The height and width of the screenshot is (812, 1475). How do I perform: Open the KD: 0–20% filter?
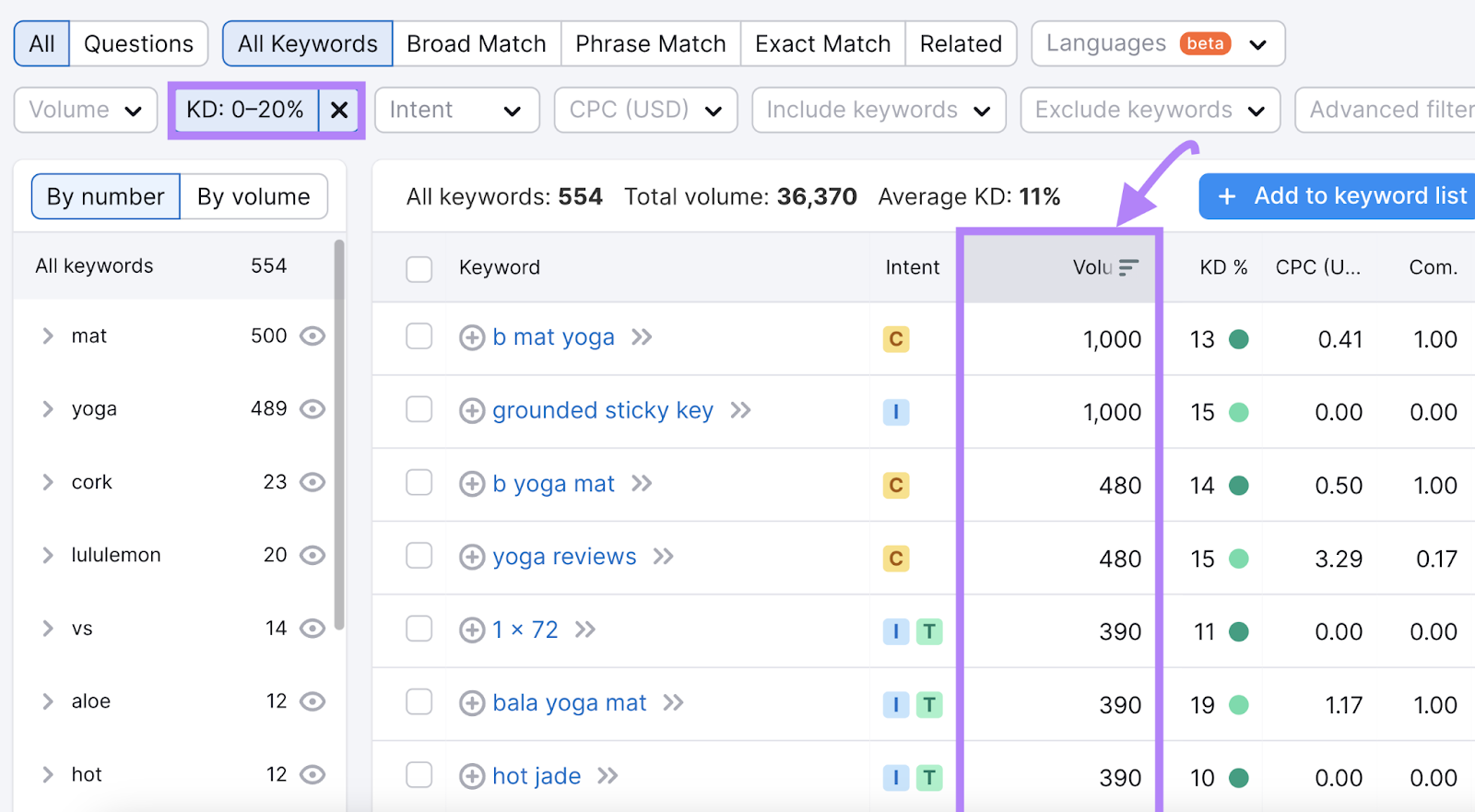[245, 111]
